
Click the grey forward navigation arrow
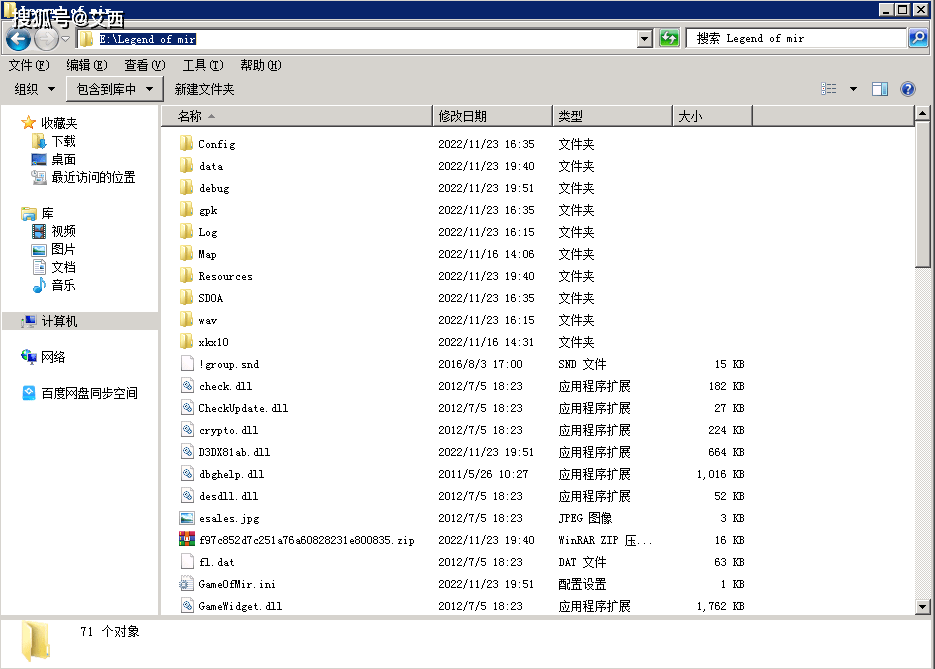click(46, 39)
